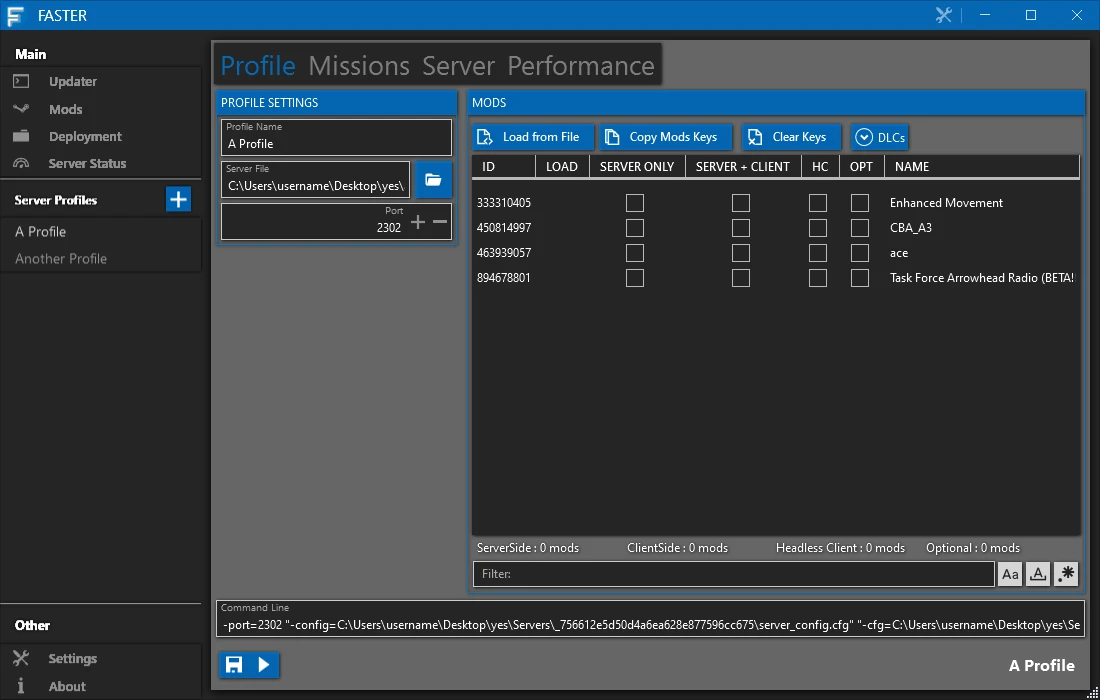Select Another Profile in Server Profiles

tap(61, 259)
